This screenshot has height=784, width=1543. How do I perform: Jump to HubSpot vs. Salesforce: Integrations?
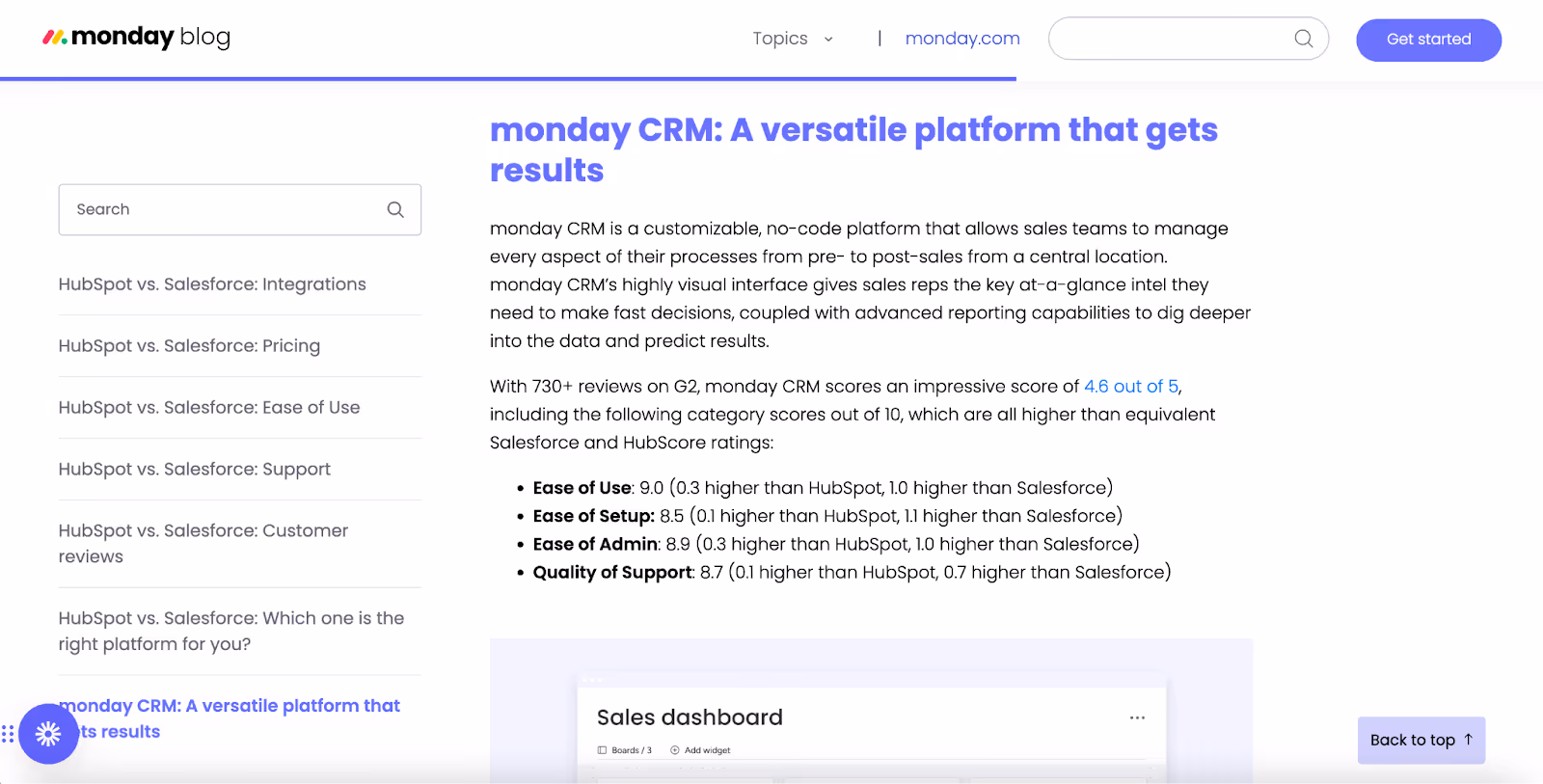coord(212,284)
